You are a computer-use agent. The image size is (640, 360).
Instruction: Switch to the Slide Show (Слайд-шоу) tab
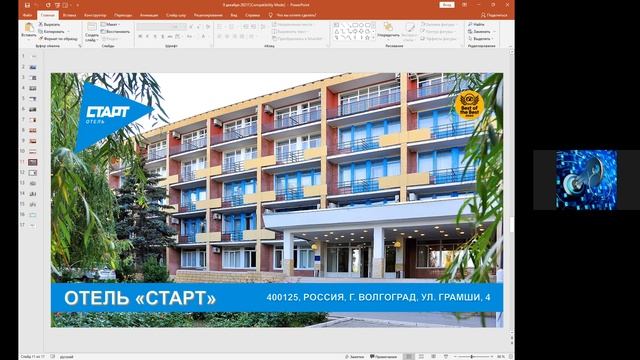coord(176,15)
